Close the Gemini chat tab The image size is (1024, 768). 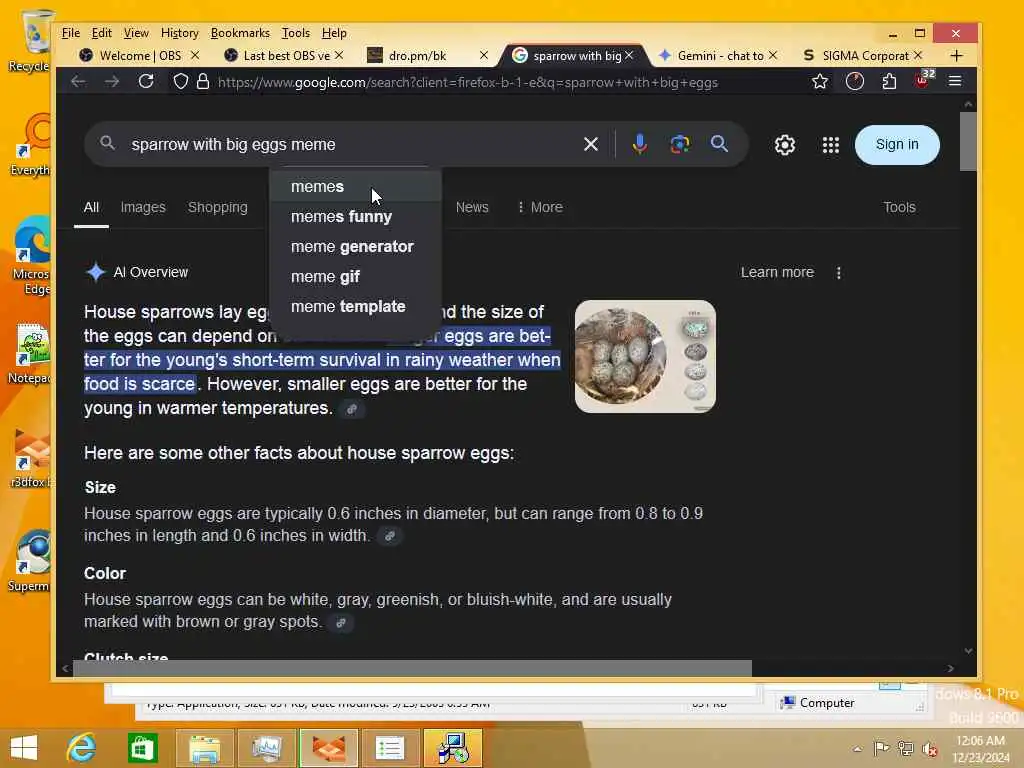pos(773,56)
